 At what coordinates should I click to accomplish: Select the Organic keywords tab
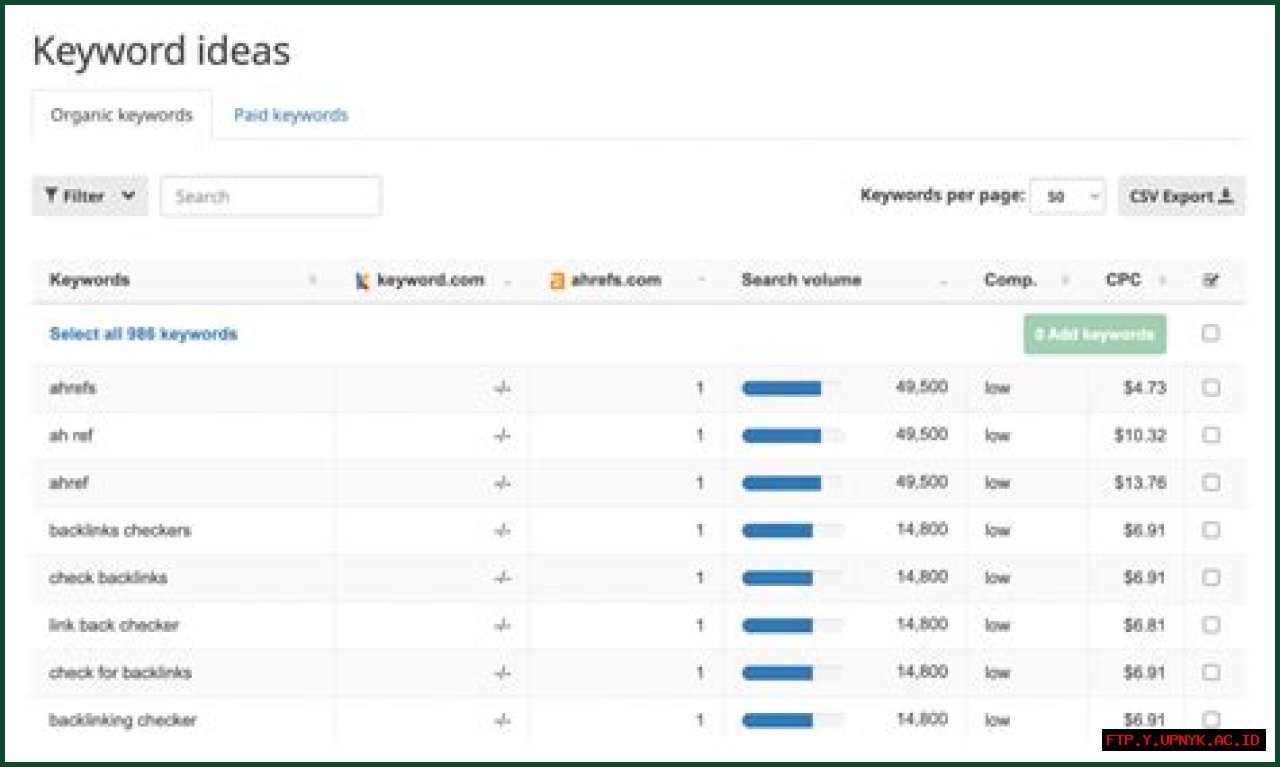point(122,115)
